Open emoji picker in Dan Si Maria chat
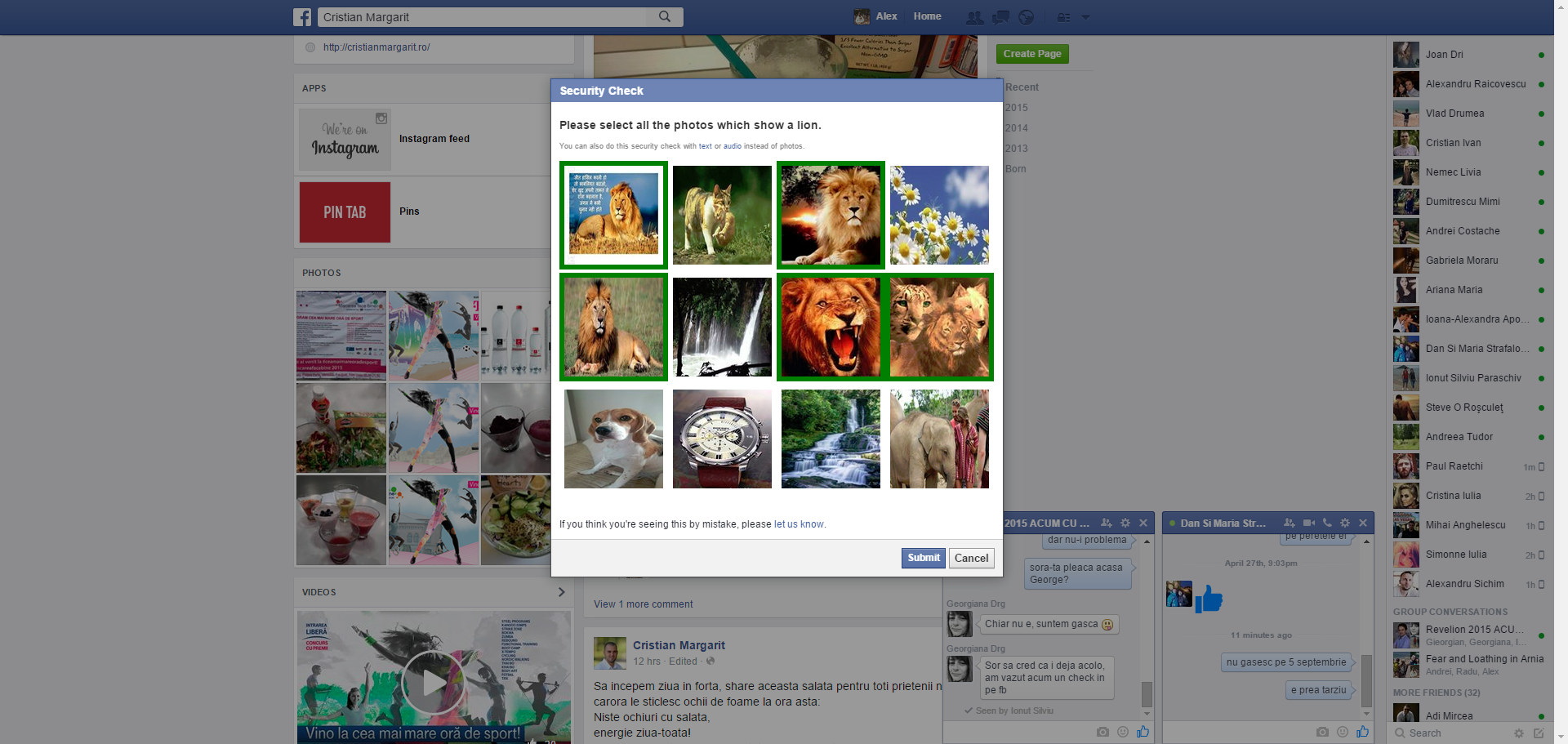Screen dimensions: 1568x744 click(x=1343, y=732)
